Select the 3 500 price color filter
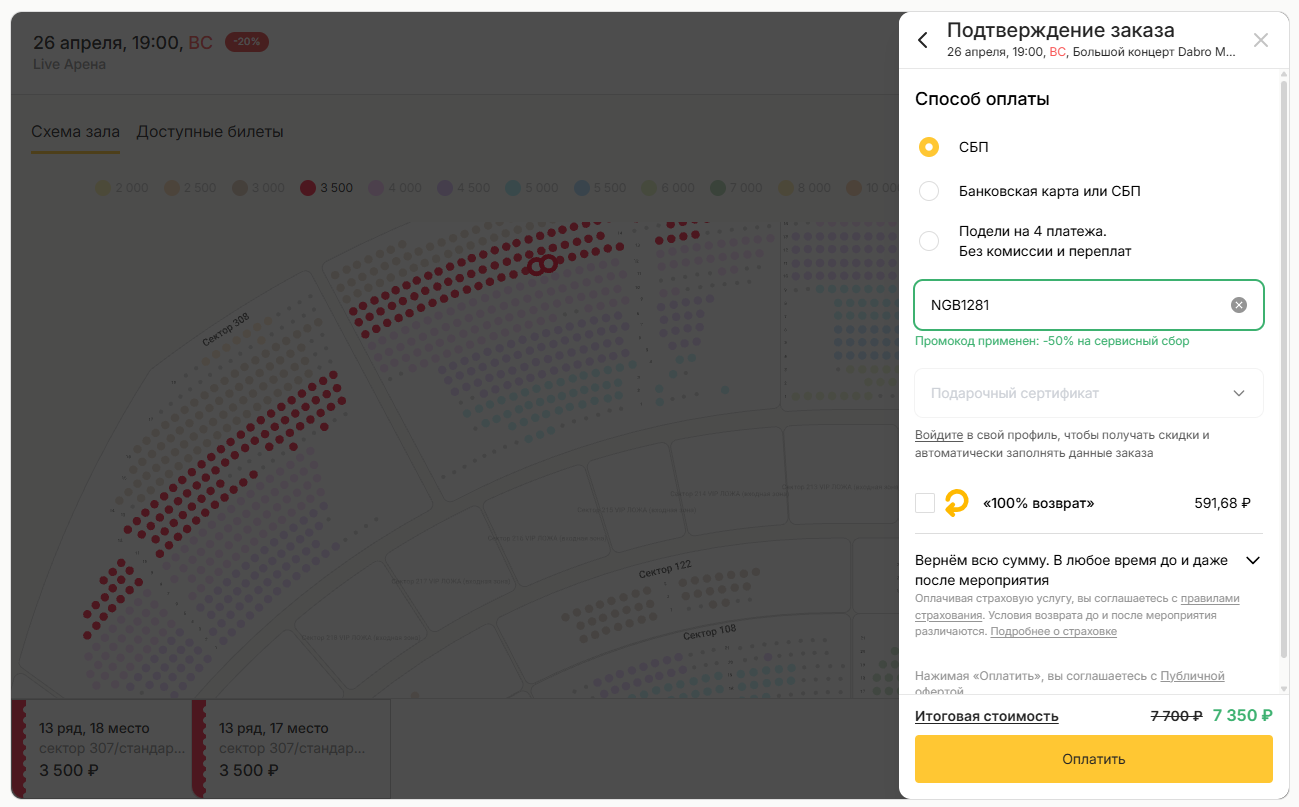The height and width of the screenshot is (807, 1299). click(x=326, y=188)
